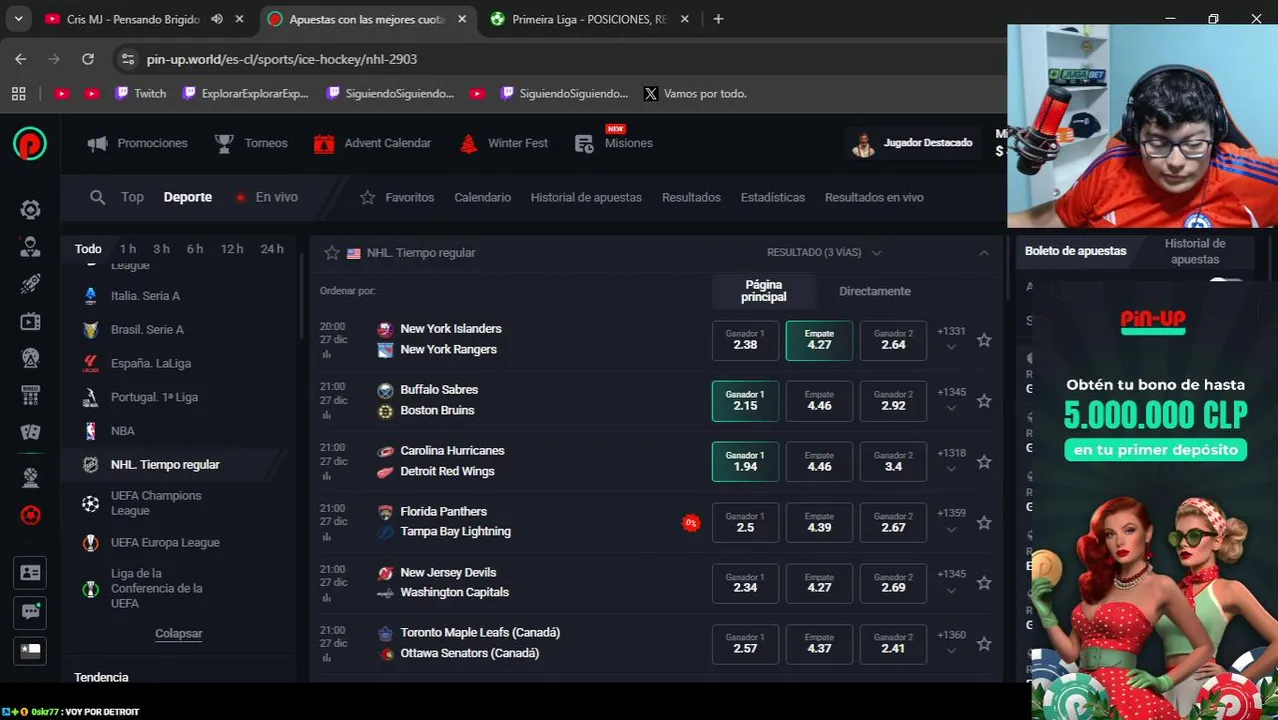
Task: Select Ganador 2 2.64 New York Rangers
Action: 893,340
